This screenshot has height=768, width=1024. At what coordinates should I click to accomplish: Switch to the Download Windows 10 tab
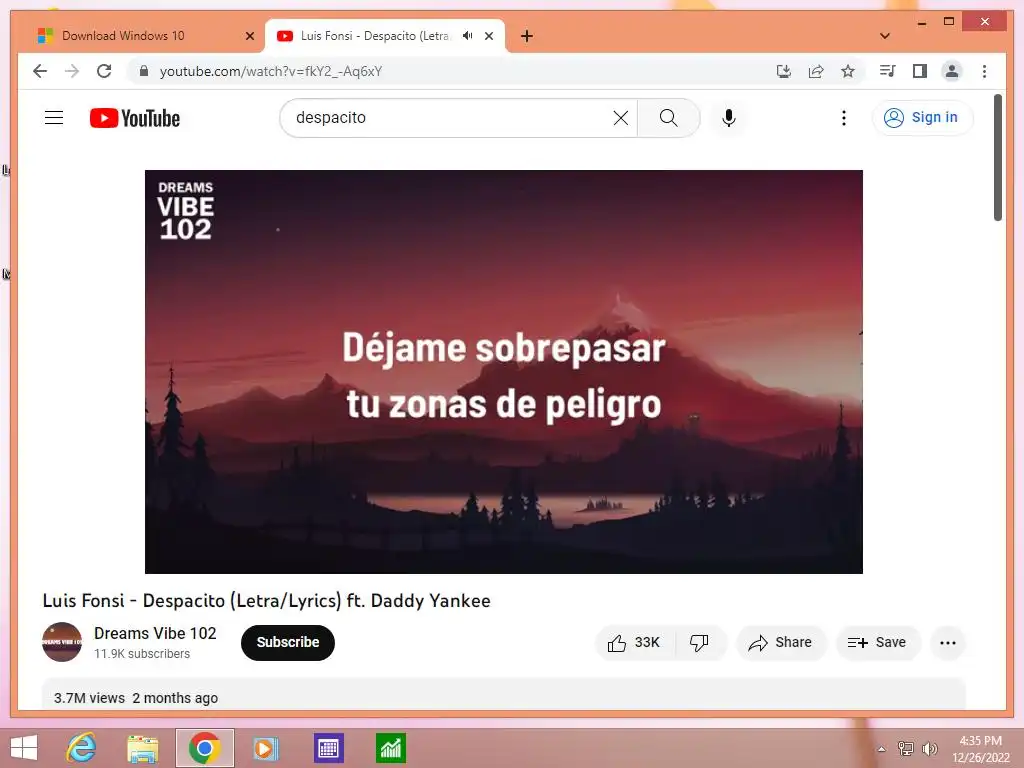click(124, 36)
